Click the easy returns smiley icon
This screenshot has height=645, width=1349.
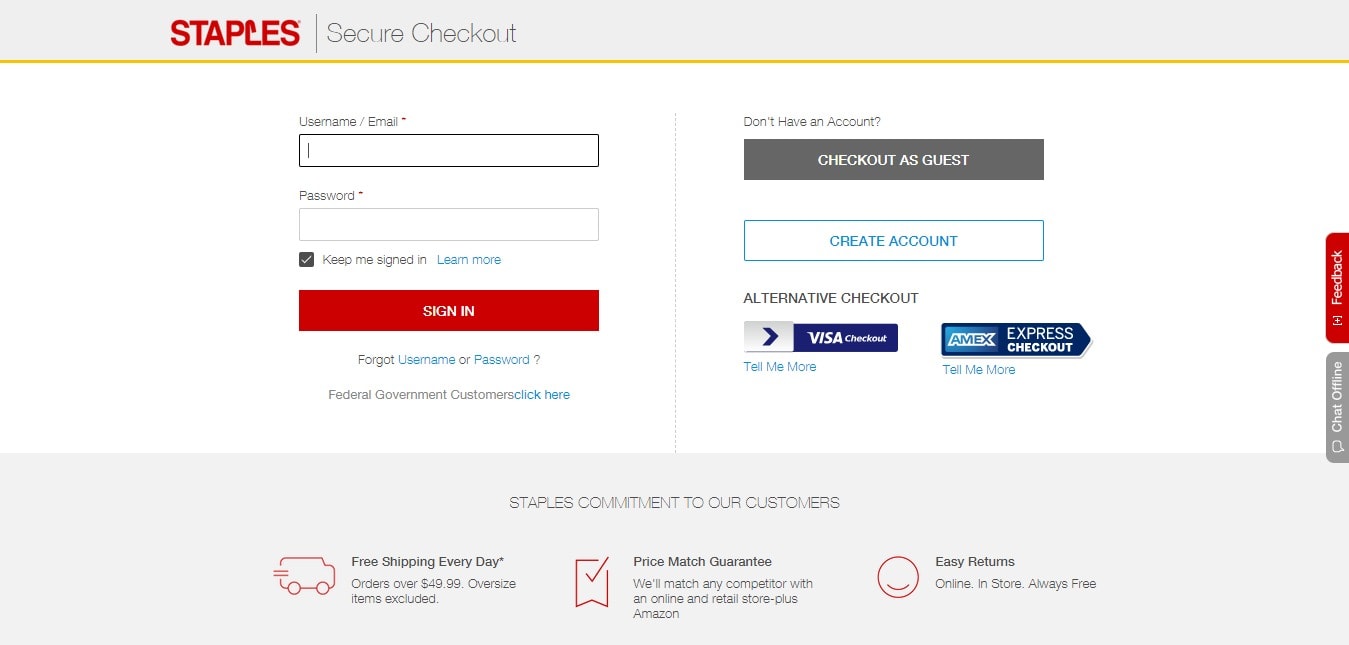[x=898, y=577]
